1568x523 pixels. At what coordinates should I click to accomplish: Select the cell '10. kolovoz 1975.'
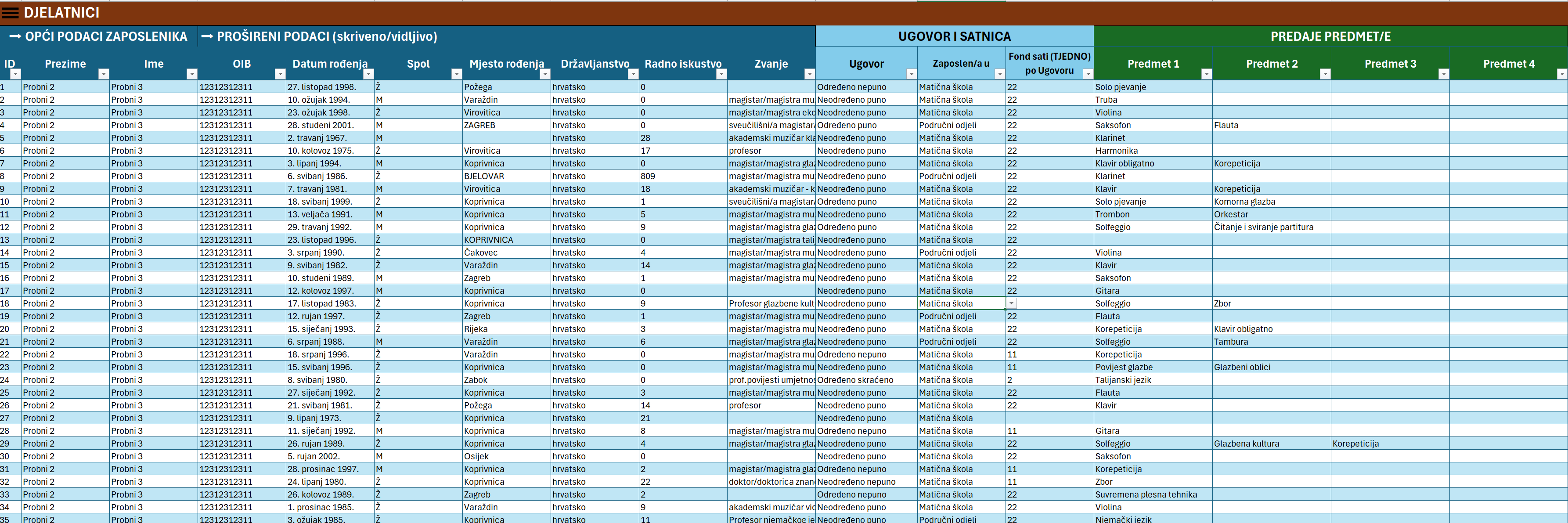330,151
